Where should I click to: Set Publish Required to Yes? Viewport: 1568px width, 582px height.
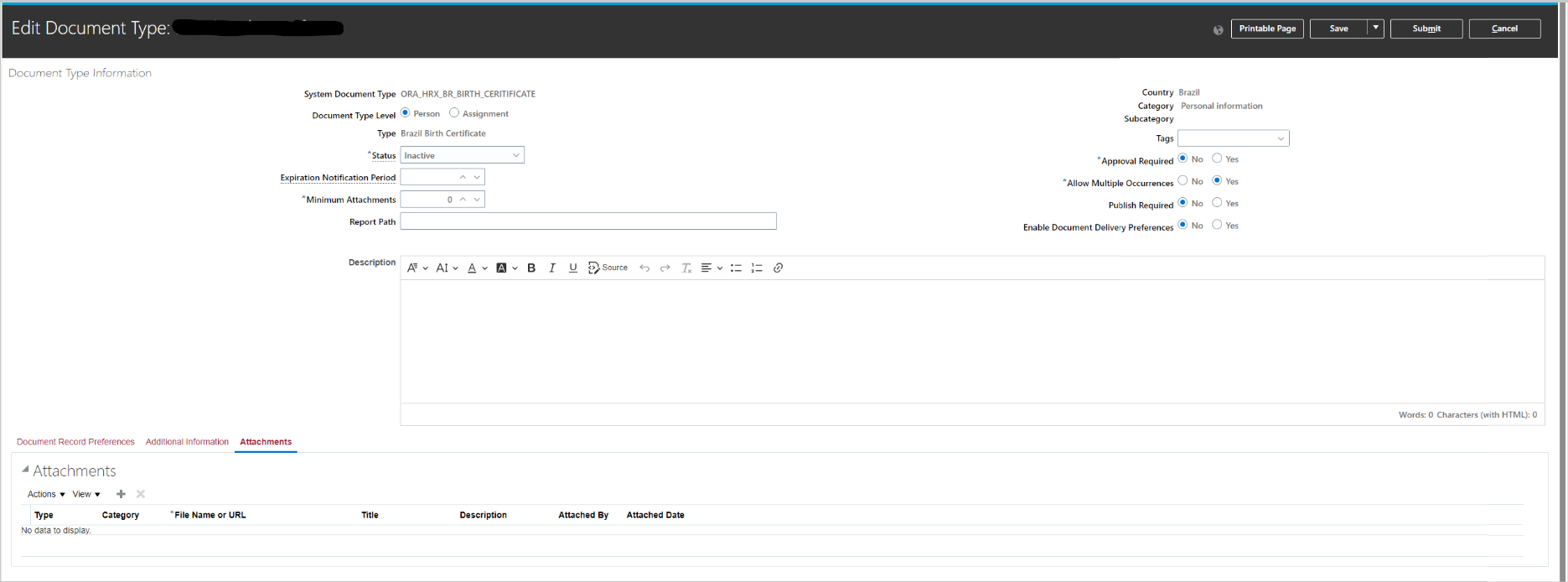(1217, 202)
